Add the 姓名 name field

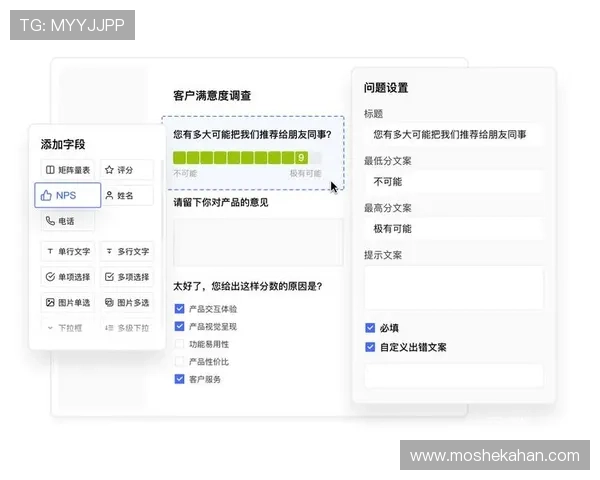coord(127,195)
